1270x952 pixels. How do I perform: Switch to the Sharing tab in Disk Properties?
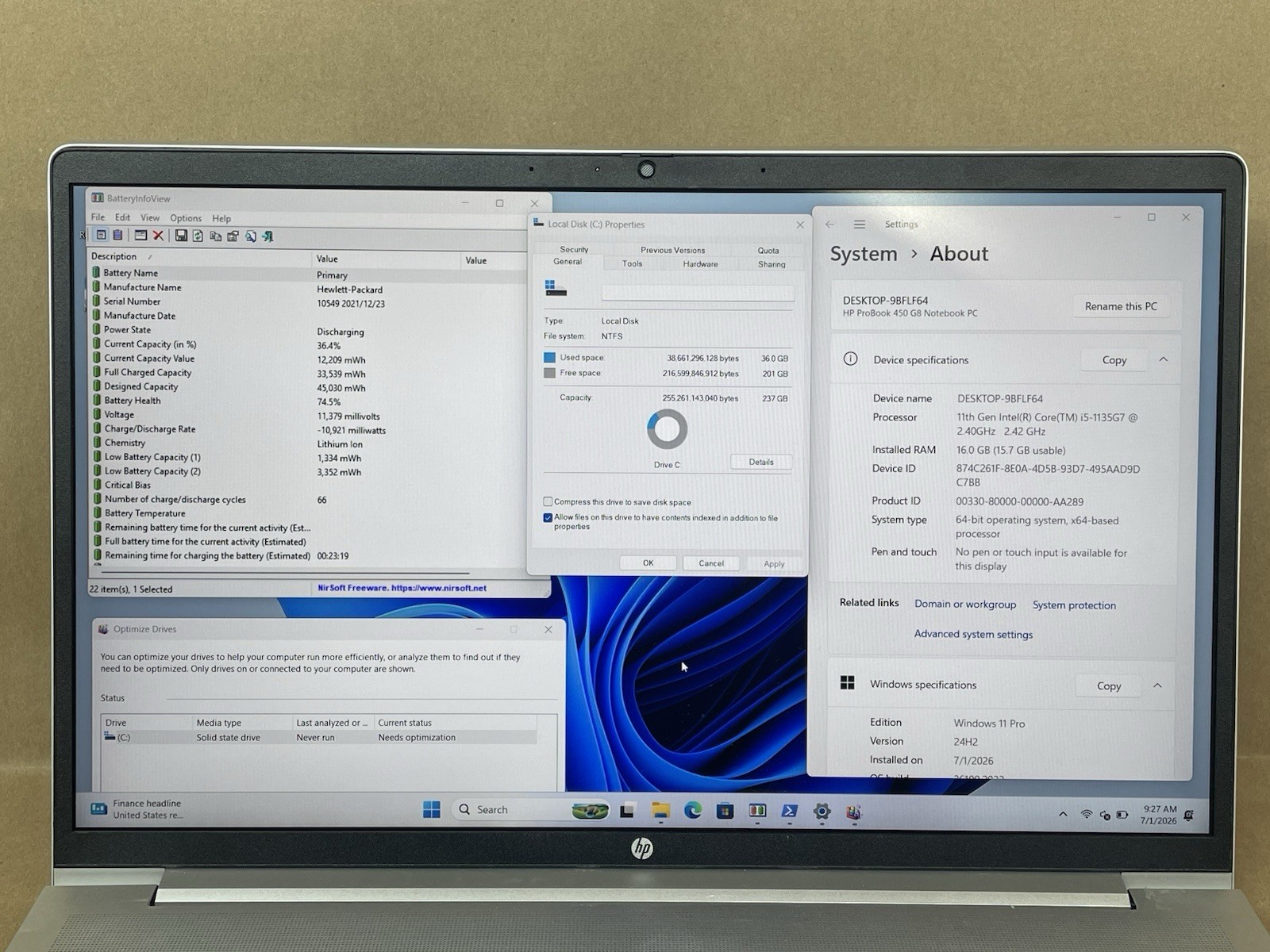(x=772, y=264)
